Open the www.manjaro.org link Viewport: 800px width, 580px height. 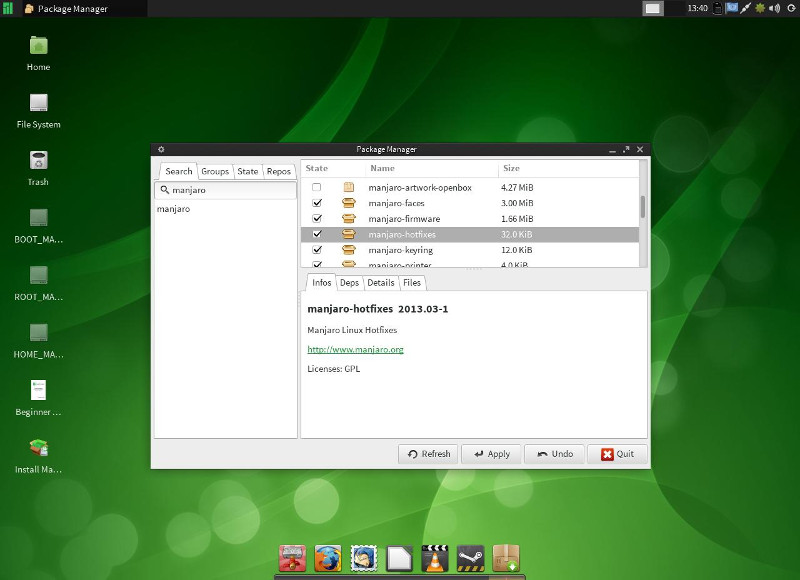click(x=355, y=350)
